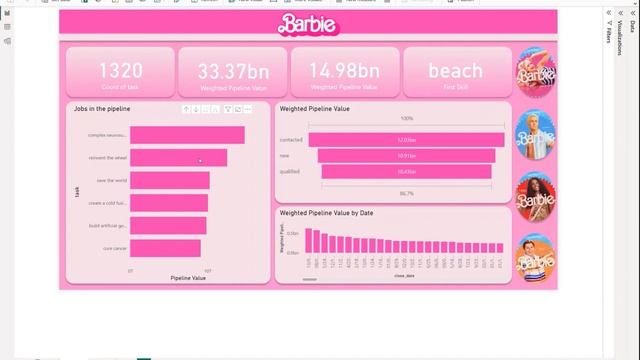The height and width of the screenshot is (360, 640).
Task: Click expand all down one level icon
Action: tap(216, 109)
